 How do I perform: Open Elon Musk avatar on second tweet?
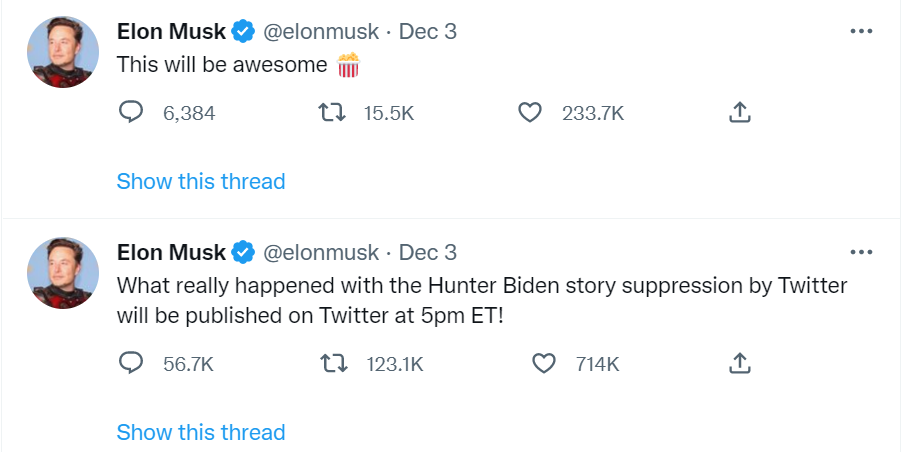pyautogui.click(x=62, y=273)
